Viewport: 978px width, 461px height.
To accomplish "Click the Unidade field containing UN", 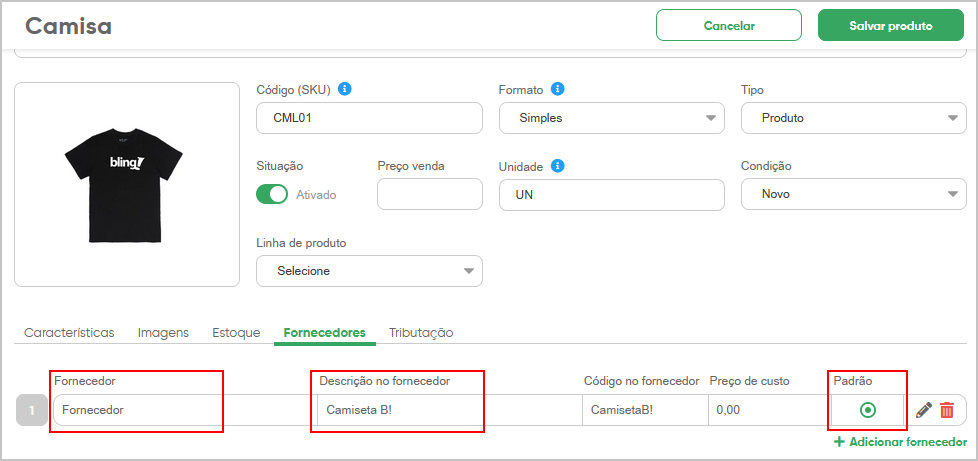I will (612, 195).
